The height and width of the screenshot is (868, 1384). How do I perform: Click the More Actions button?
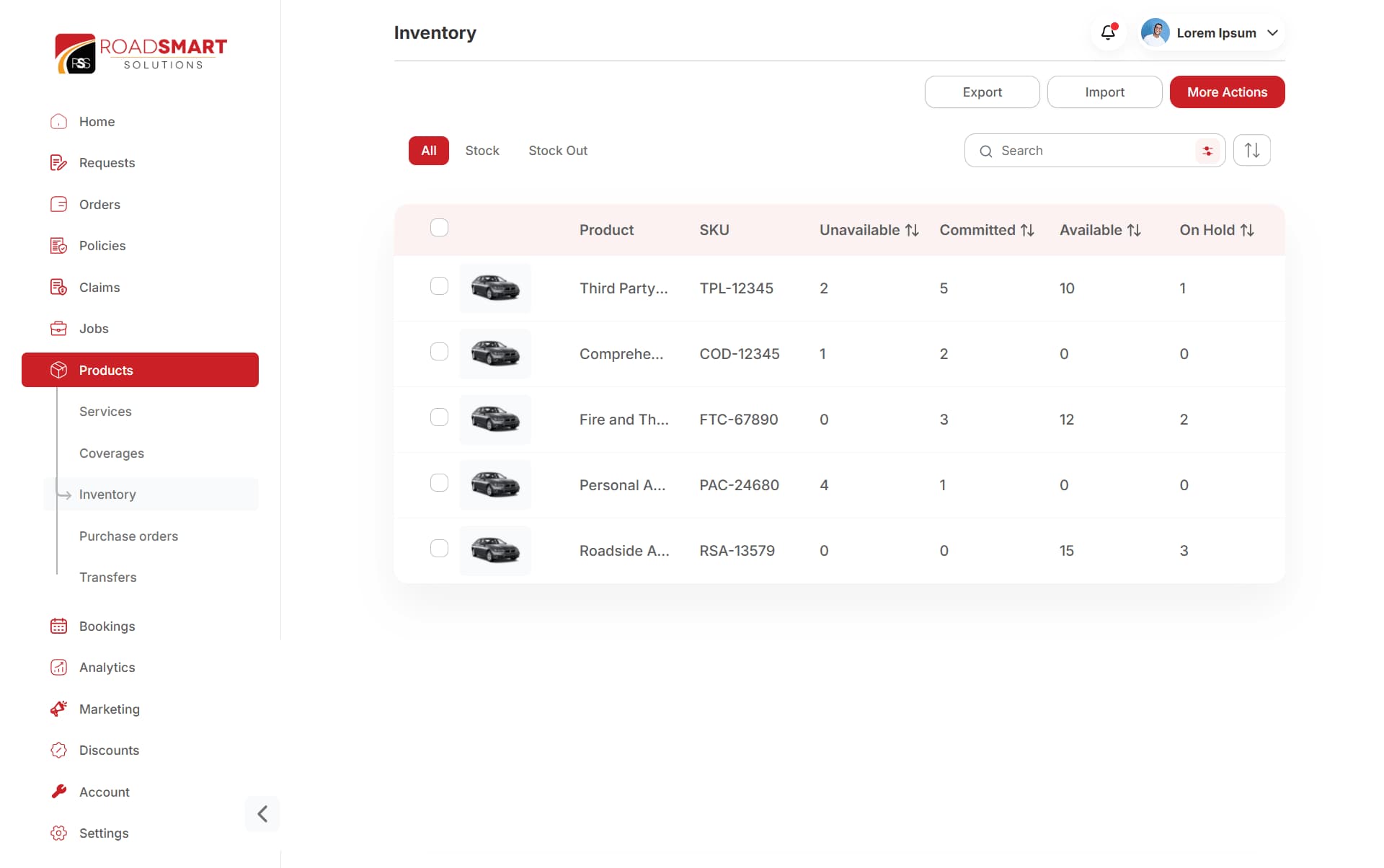click(1227, 92)
